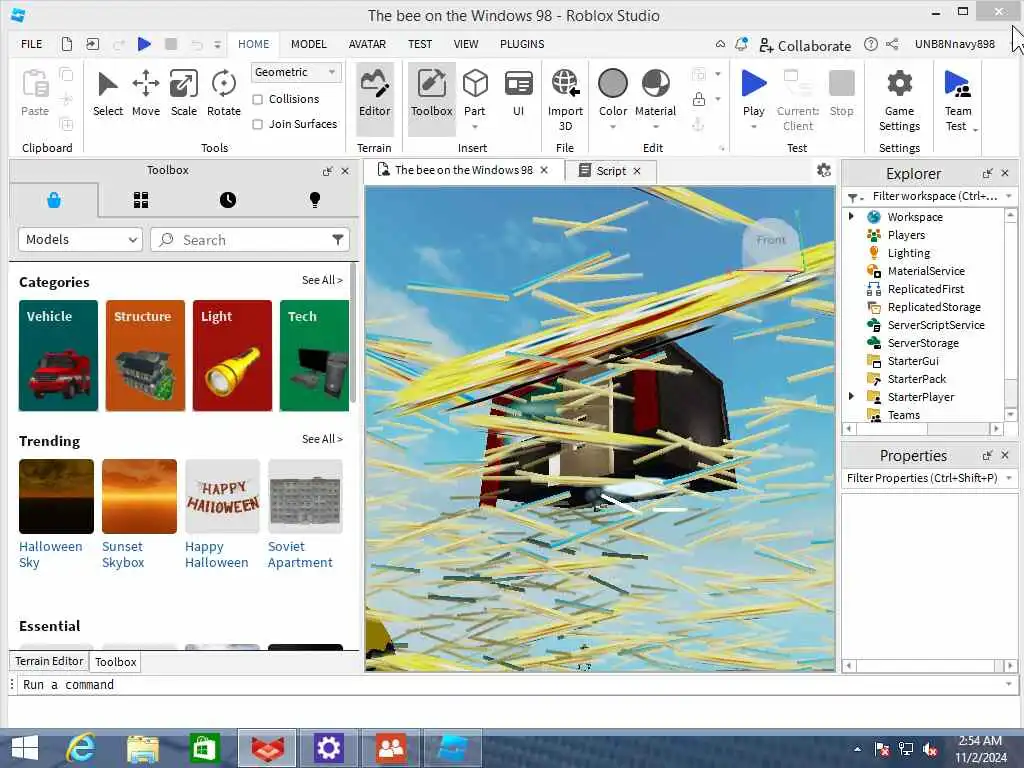Click the notifications bell icon
1024x768 pixels.
[x=741, y=44]
